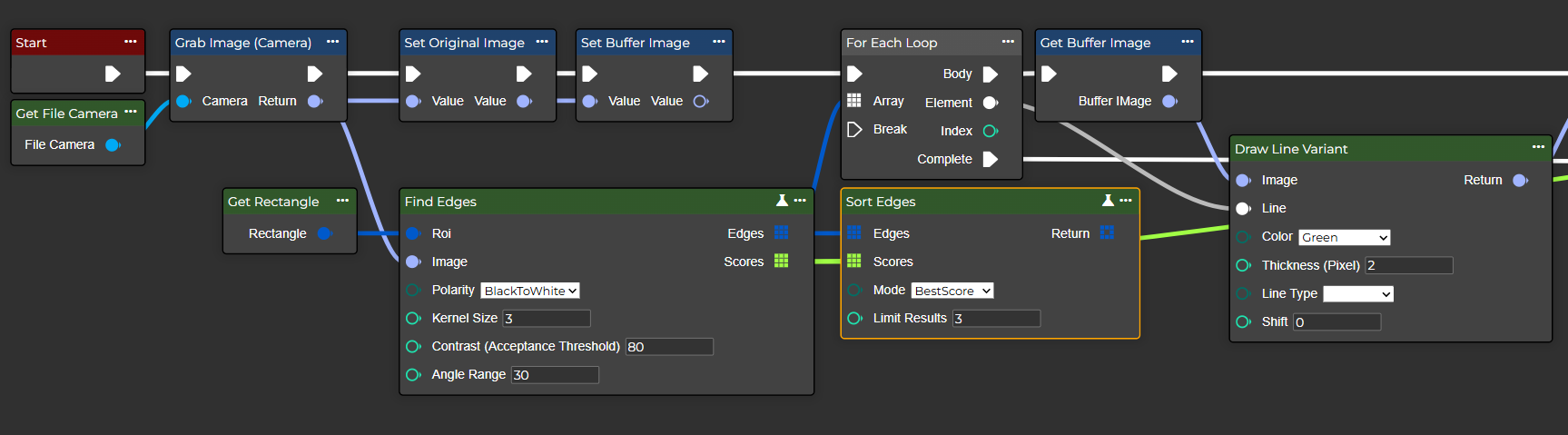
Task: Click the Break execution pin on For Each Loop
Action: (x=854, y=129)
